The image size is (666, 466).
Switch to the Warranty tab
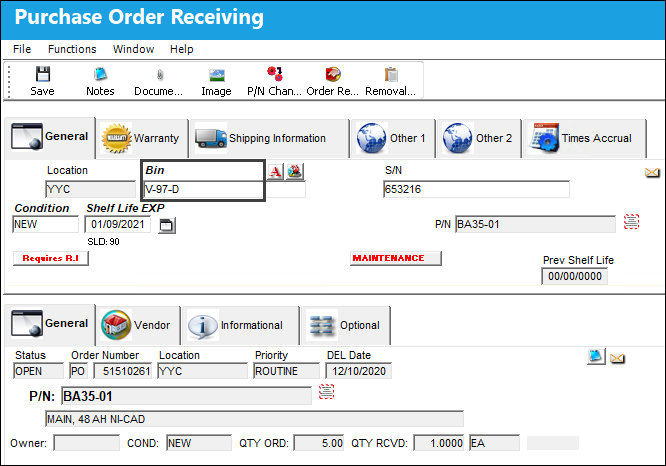(141, 138)
